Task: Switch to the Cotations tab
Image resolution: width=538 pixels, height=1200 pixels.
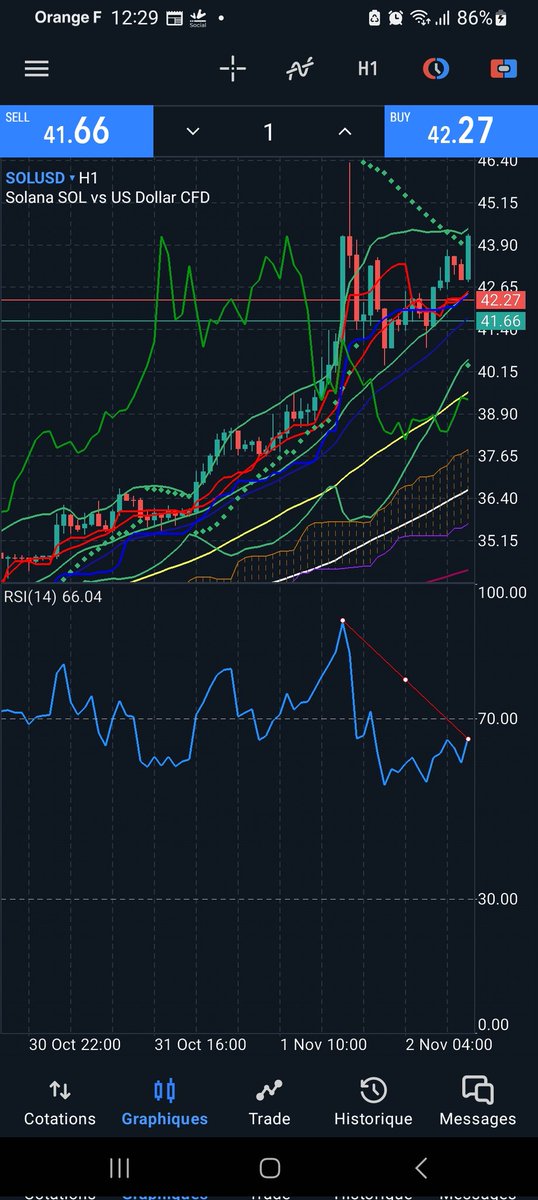Action: pyautogui.click(x=60, y=1102)
